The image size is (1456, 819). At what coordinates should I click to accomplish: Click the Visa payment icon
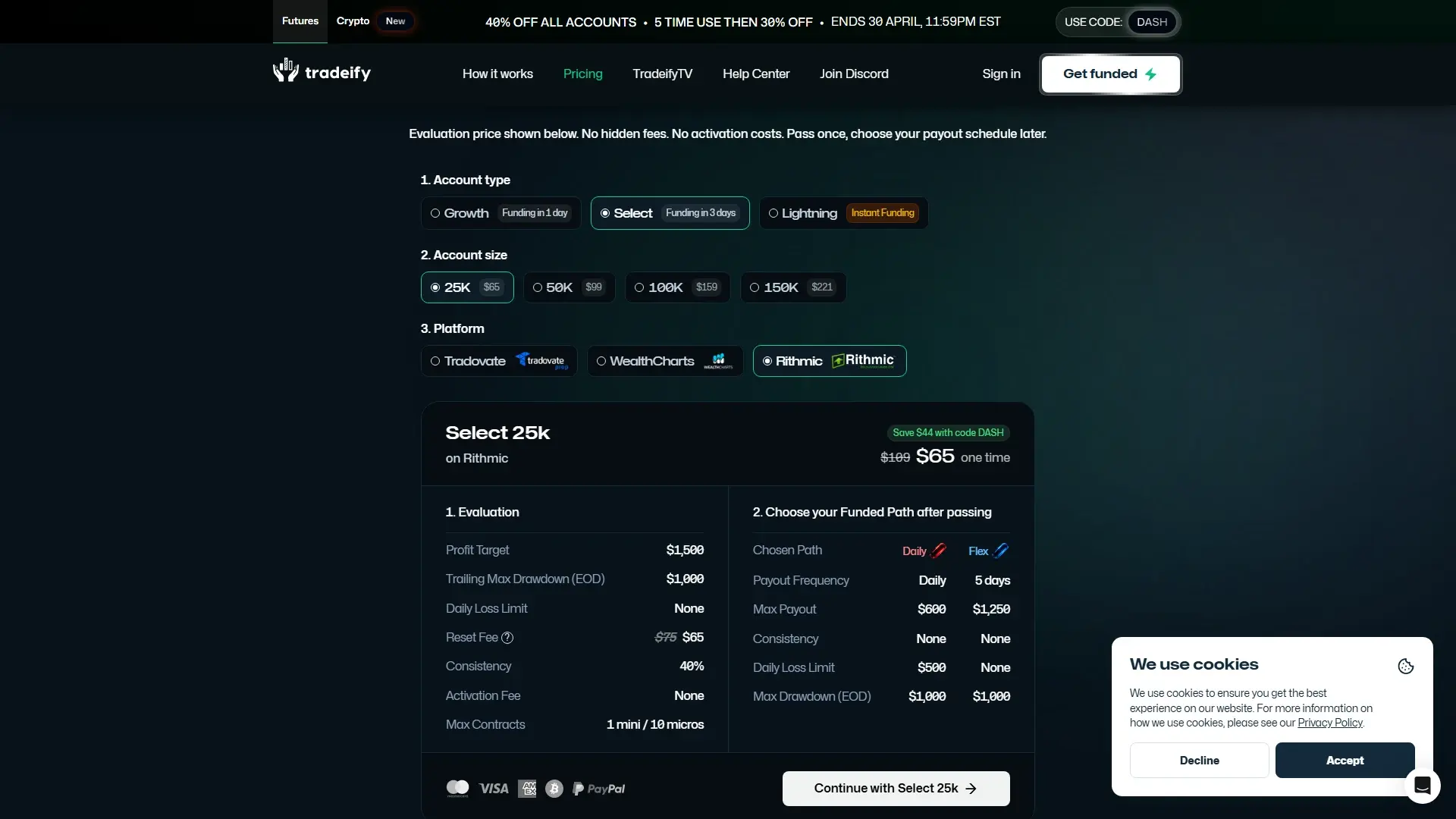click(x=493, y=789)
